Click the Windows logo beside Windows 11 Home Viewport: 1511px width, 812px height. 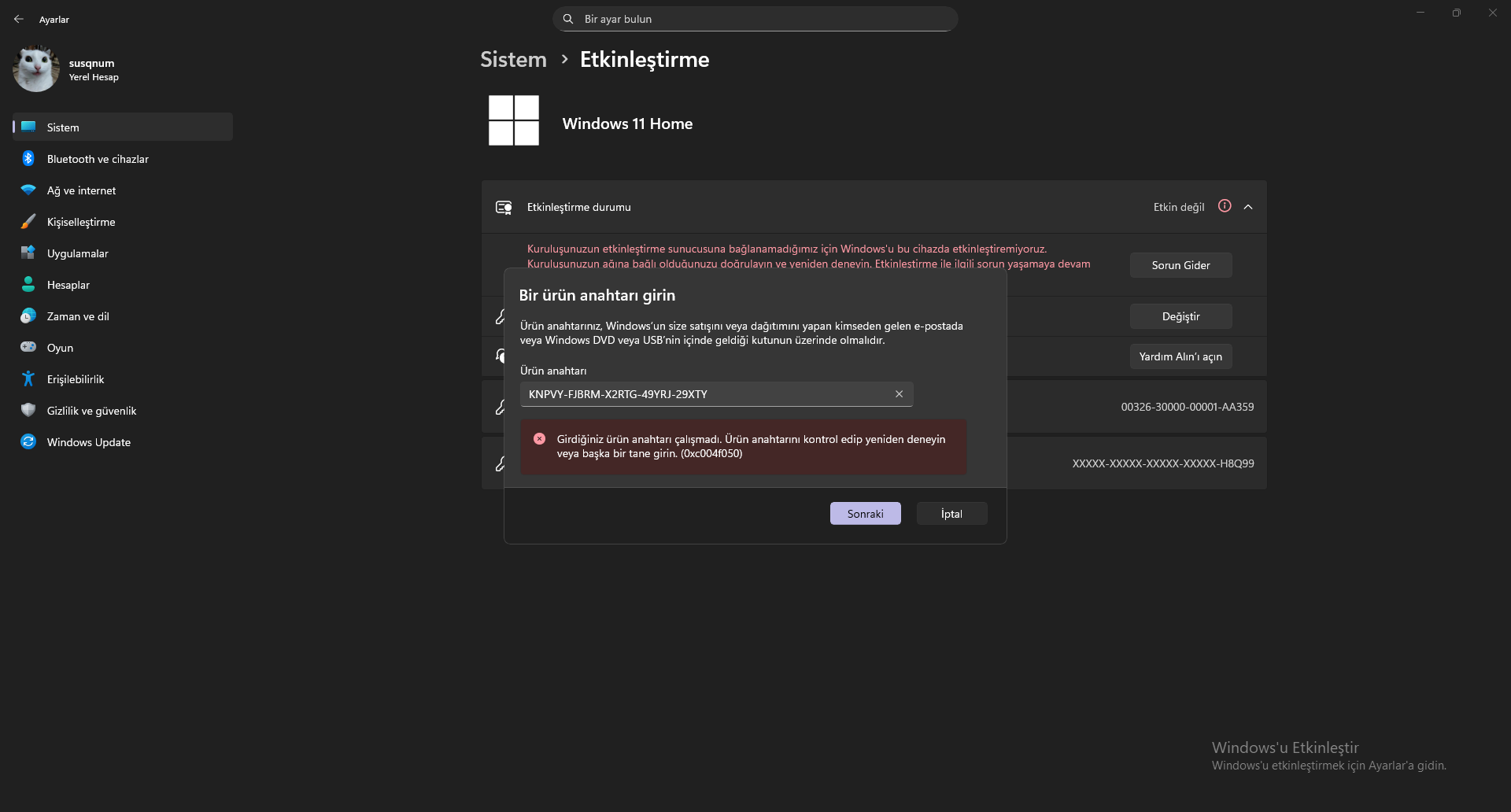pos(514,120)
